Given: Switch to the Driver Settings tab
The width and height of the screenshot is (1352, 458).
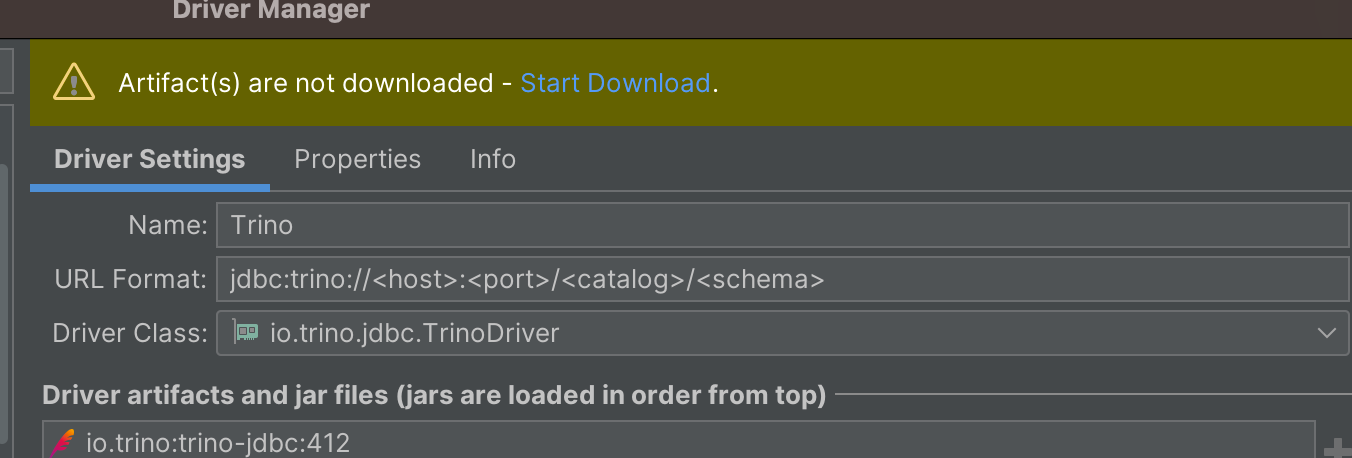Looking at the screenshot, I should coord(150,160).
